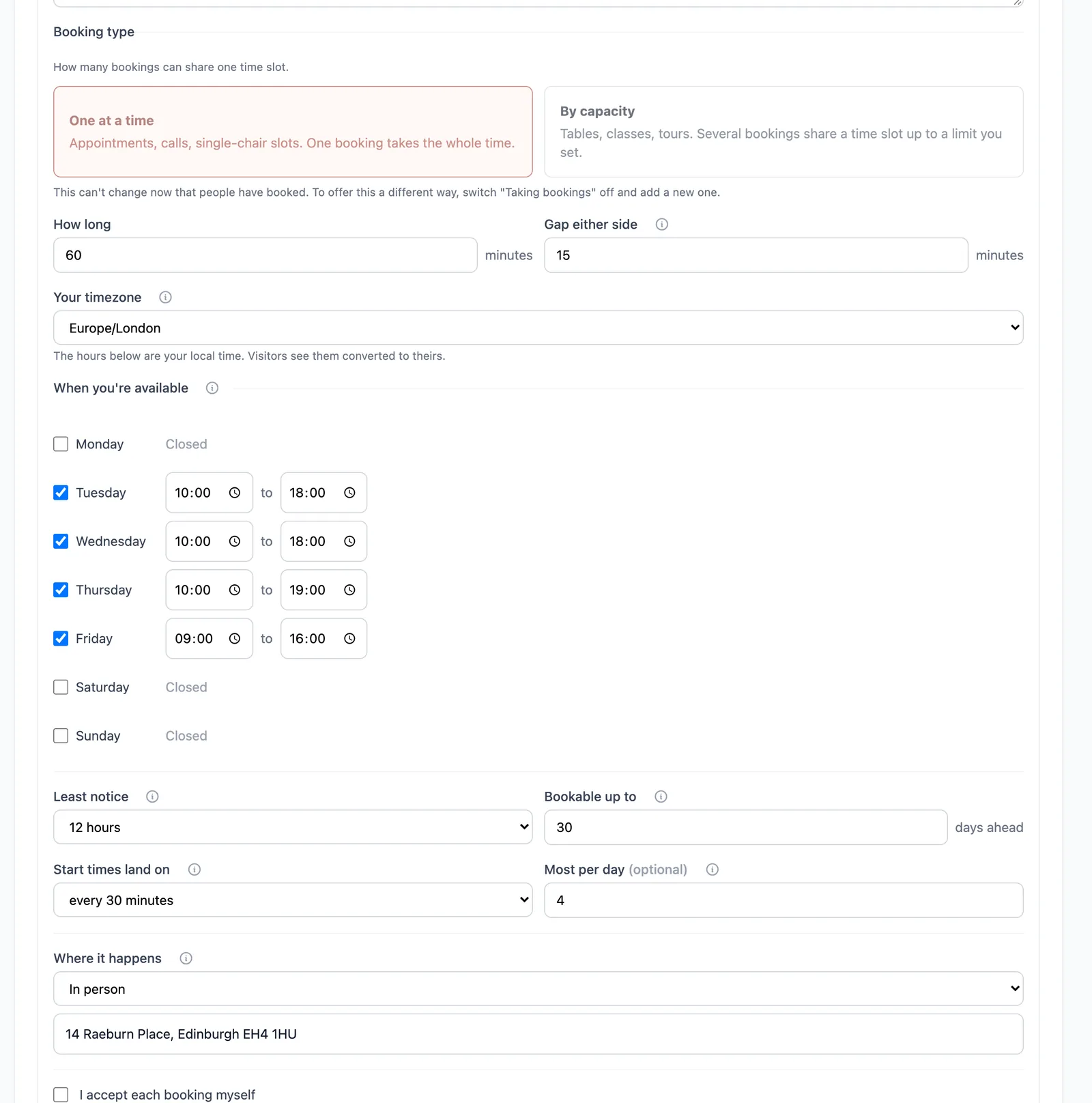Screen dimensions: 1092x1103
Task: Show the Where it happens info icon
Action: [186, 958]
